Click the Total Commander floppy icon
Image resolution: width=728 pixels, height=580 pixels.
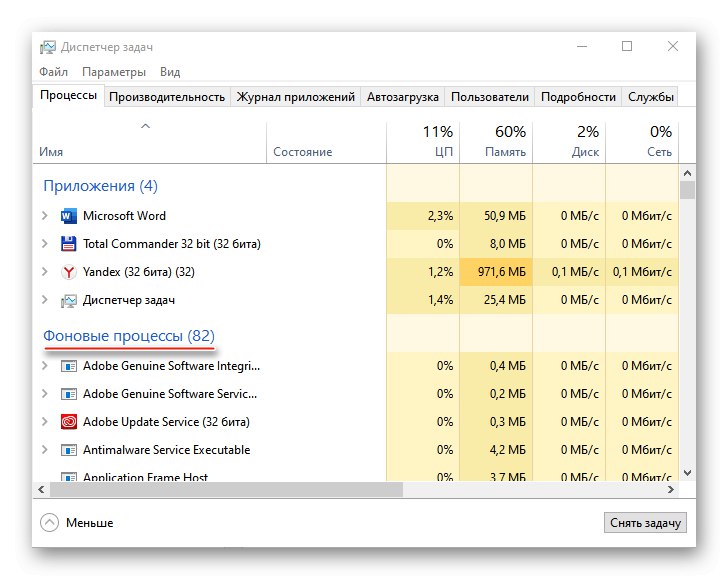pyautogui.click(x=69, y=244)
